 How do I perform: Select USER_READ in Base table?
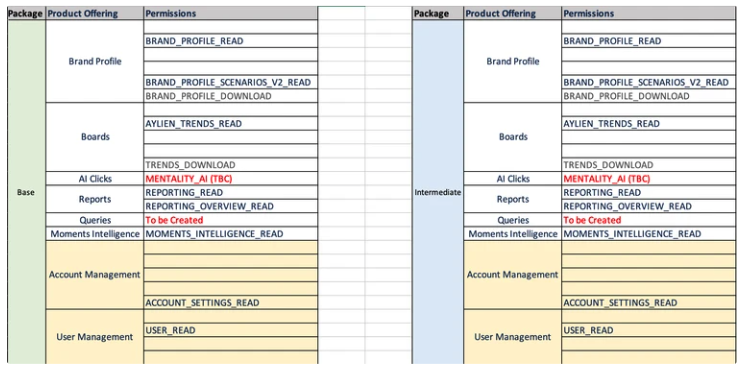pos(231,330)
